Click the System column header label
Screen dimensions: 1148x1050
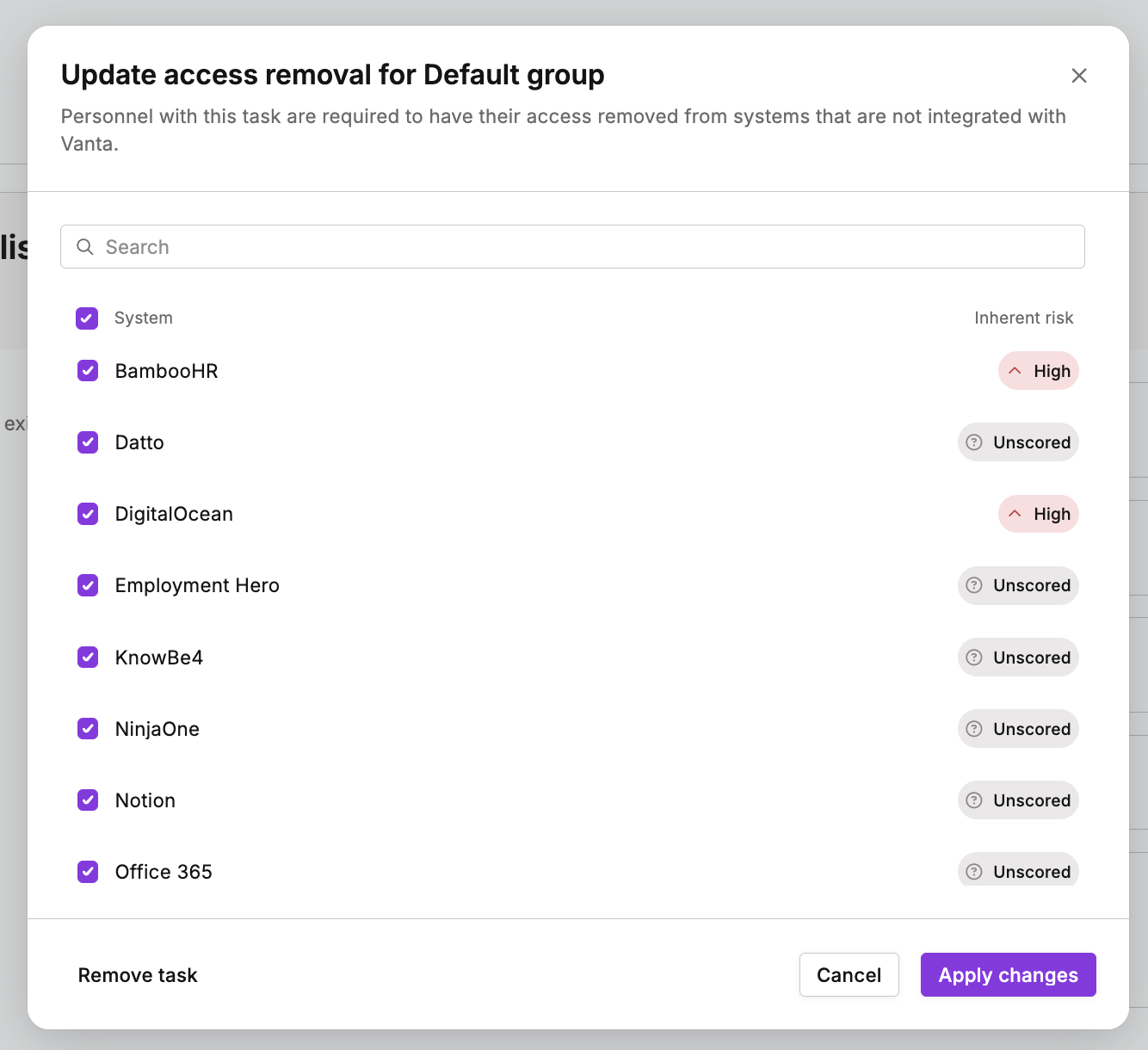pos(144,318)
